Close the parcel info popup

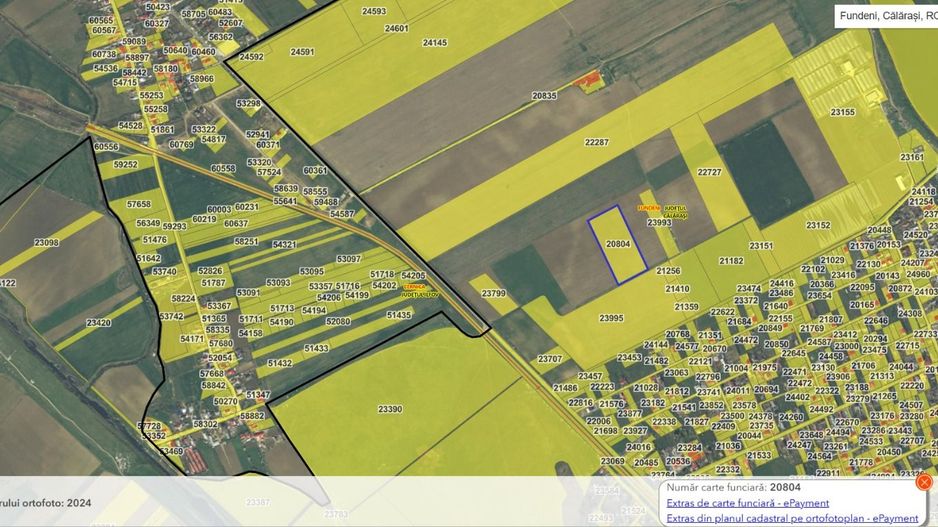pyautogui.click(x=924, y=482)
